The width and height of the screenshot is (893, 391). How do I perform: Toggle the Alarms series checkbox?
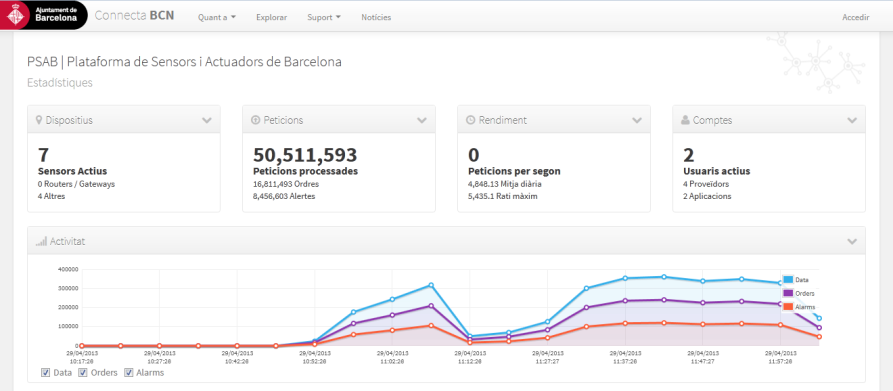click(x=129, y=373)
